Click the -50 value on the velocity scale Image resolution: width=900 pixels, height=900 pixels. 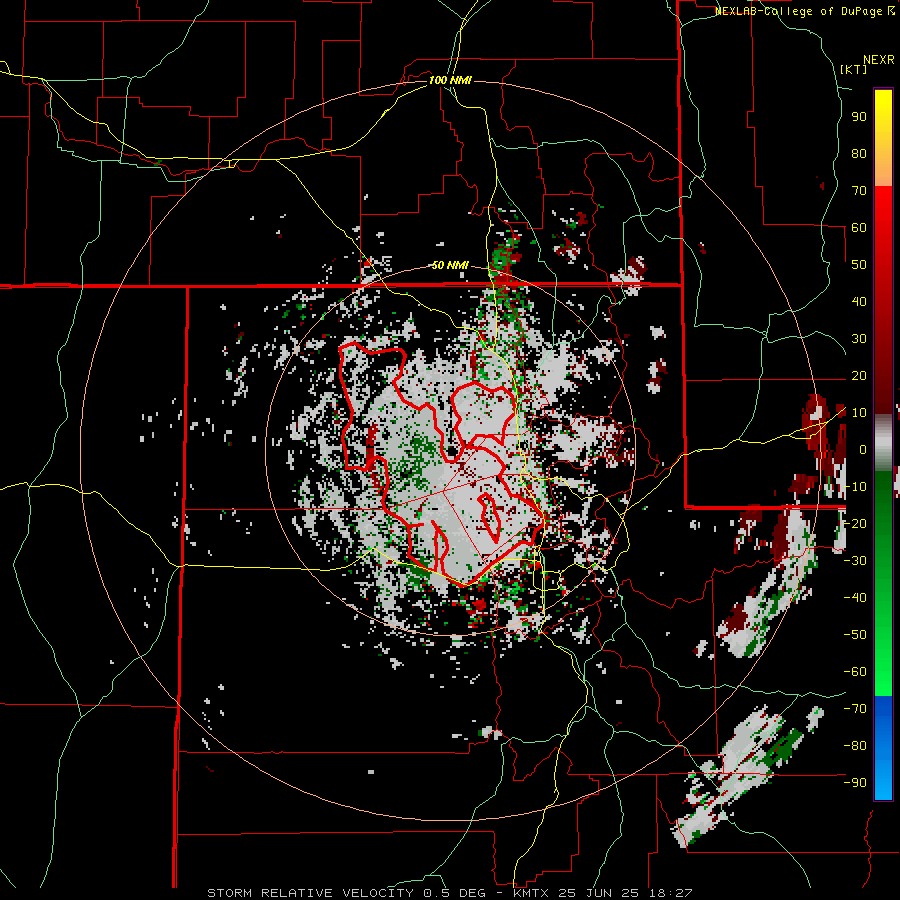(x=855, y=635)
